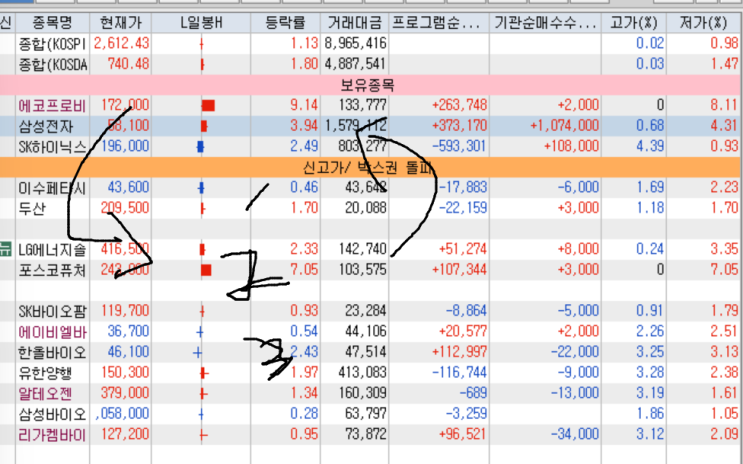Click 유한양행 trading value 413,083

362,373
